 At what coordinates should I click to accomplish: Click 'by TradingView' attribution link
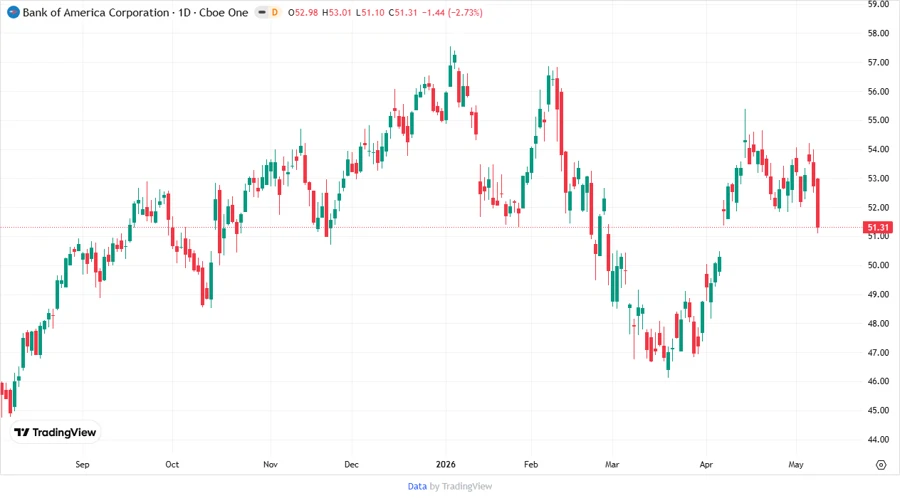461,486
